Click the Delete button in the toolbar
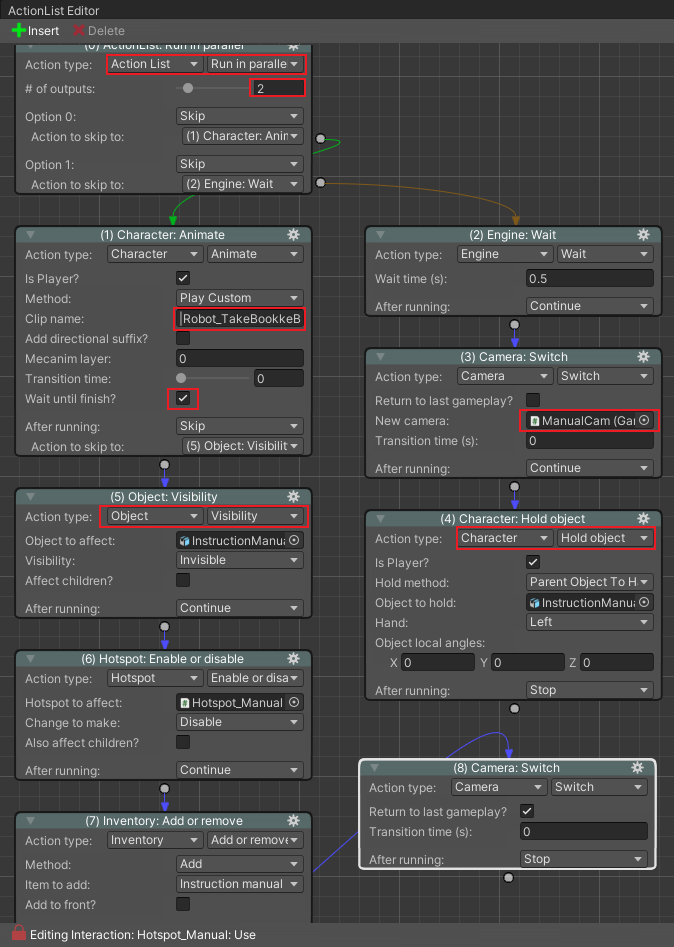This screenshot has width=674, height=947. [98, 30]
